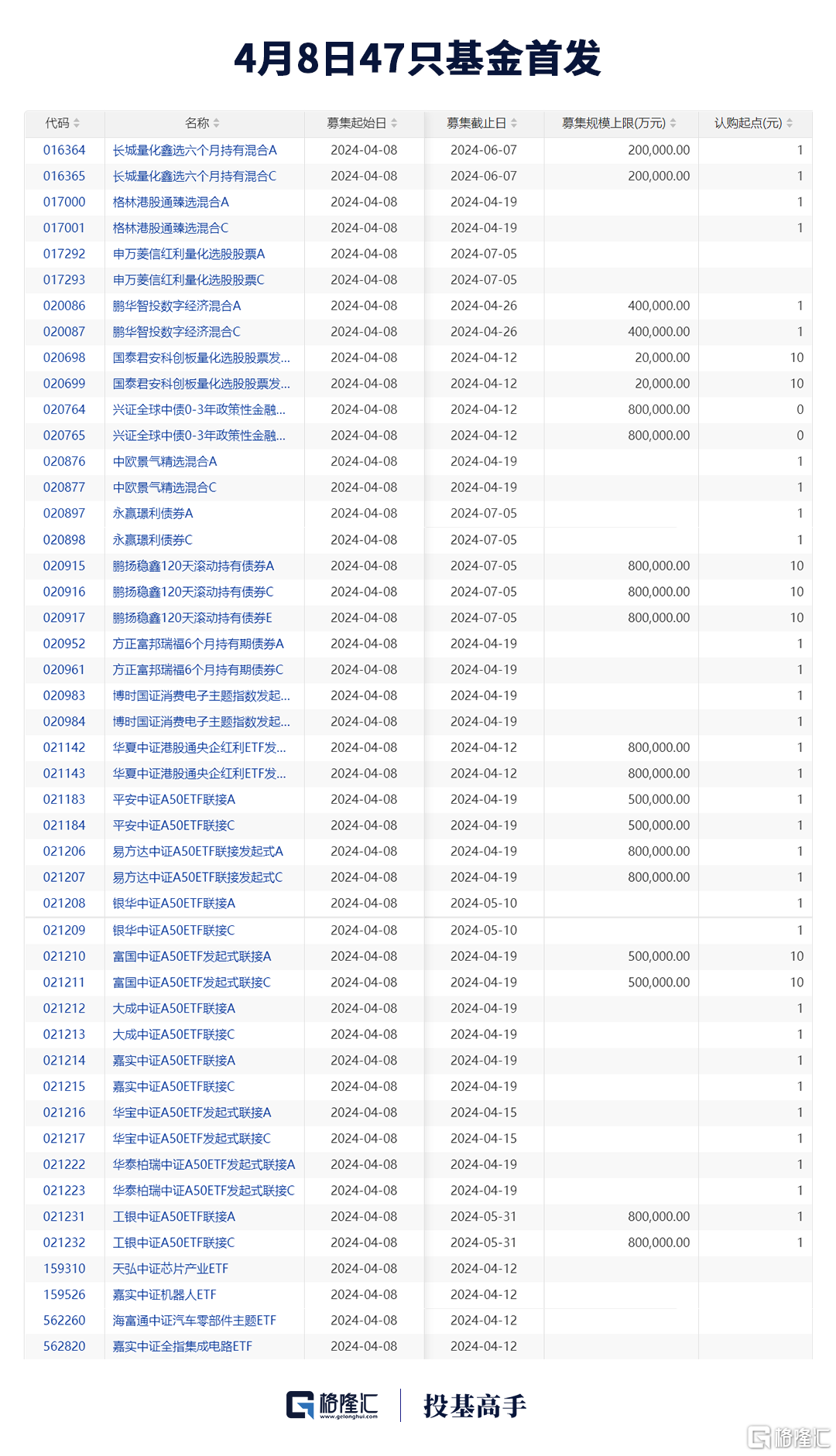Click the 投基高手 footer text
Viewport: 836px width, 1456px height.
point(475,1406)
